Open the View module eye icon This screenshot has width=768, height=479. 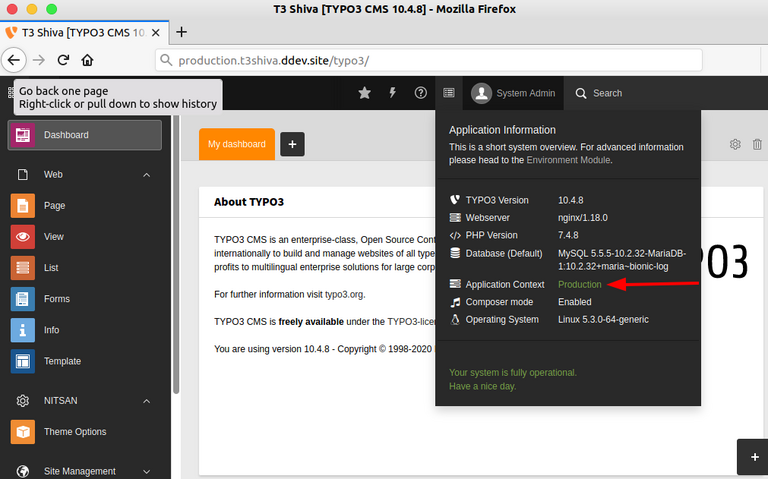coord(23,237)
